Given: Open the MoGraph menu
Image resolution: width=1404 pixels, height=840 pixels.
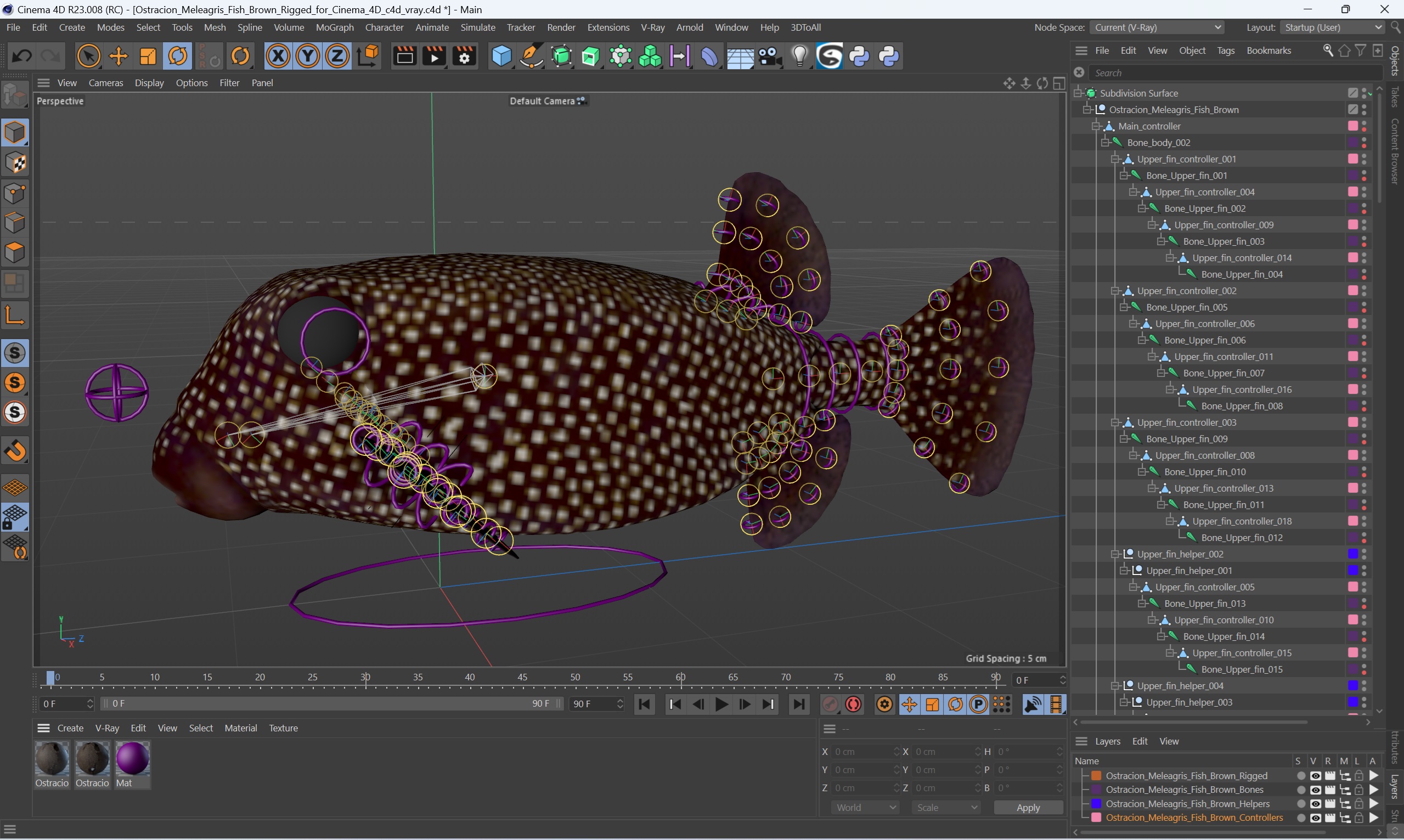Looking at the screenshot, I should 335,27.
